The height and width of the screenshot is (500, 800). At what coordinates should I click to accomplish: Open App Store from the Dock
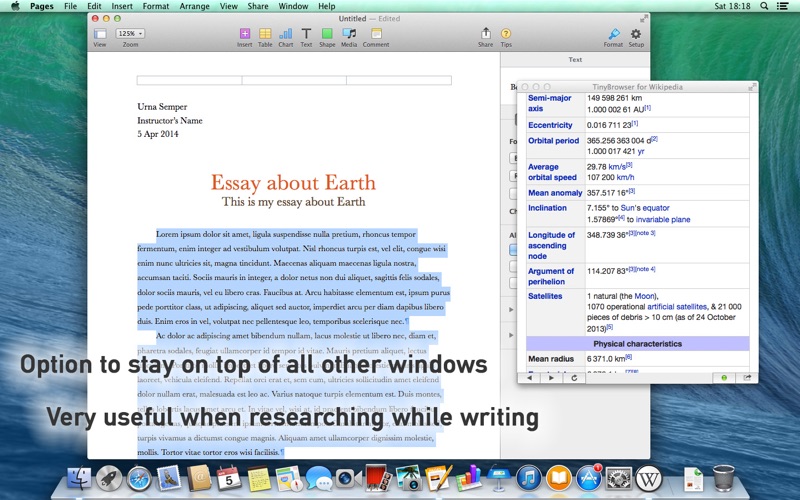click(589, 479)
